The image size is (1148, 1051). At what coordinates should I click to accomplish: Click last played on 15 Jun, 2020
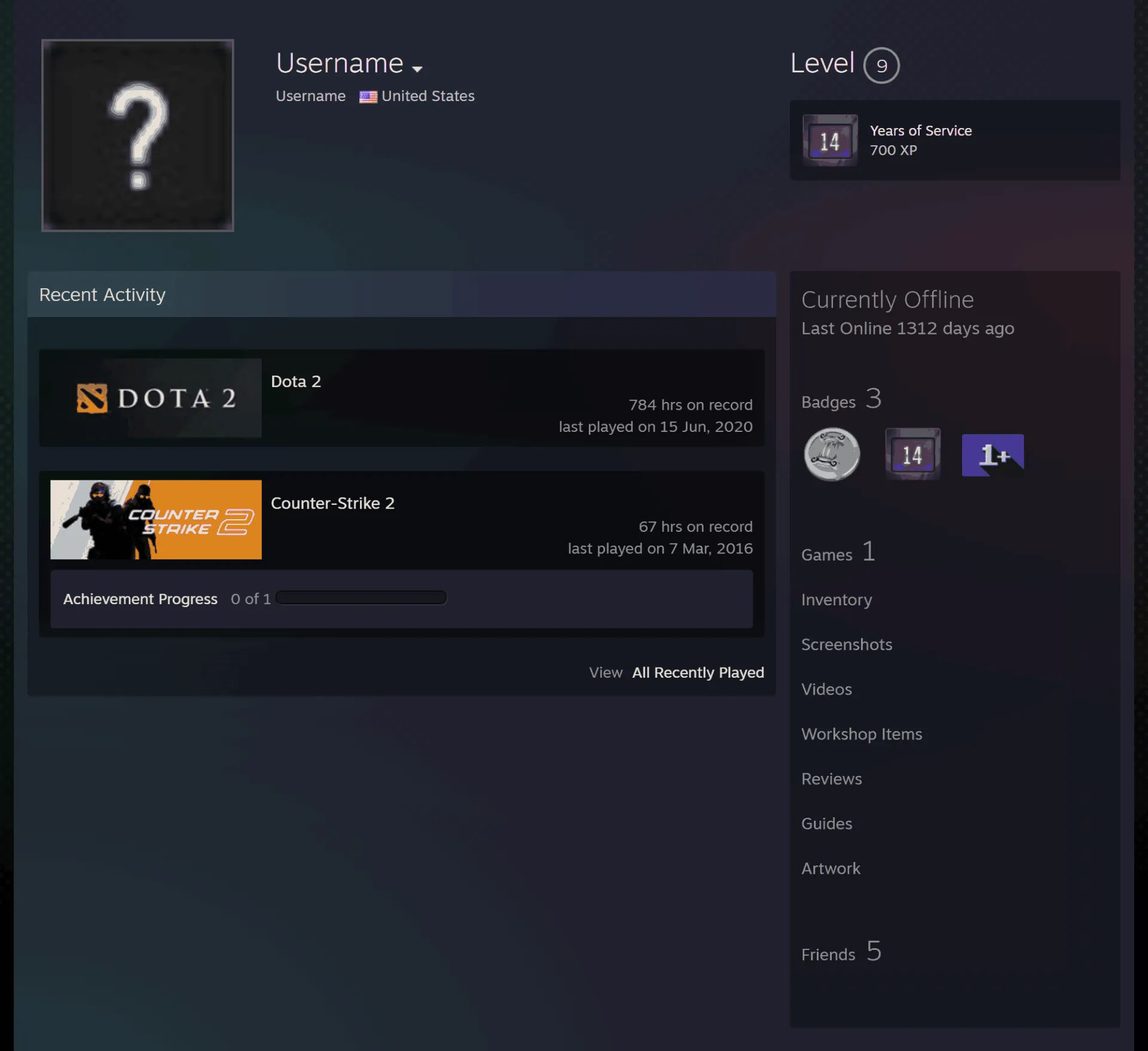655,427
